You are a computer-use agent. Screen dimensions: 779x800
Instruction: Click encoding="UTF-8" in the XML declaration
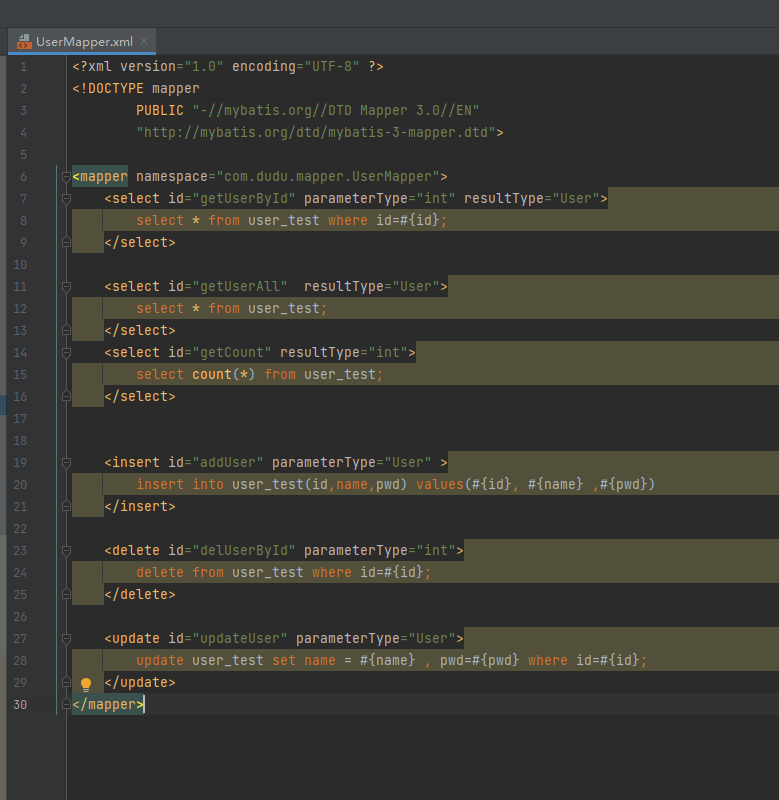point(296,67)
